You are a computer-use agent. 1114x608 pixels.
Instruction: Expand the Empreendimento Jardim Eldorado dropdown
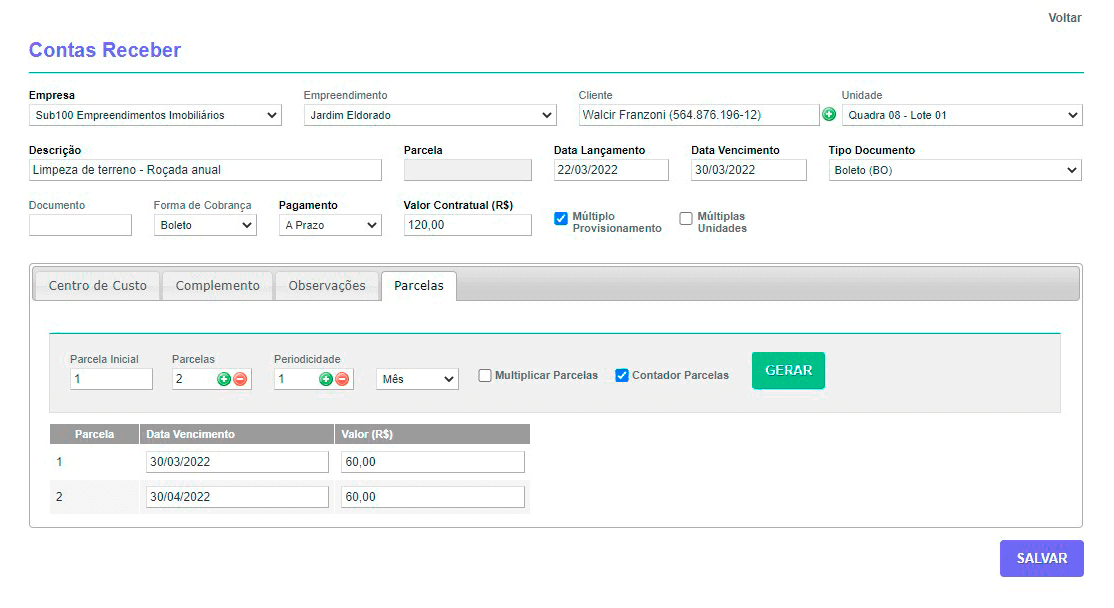pyautogui.click(x=430, y=115)
